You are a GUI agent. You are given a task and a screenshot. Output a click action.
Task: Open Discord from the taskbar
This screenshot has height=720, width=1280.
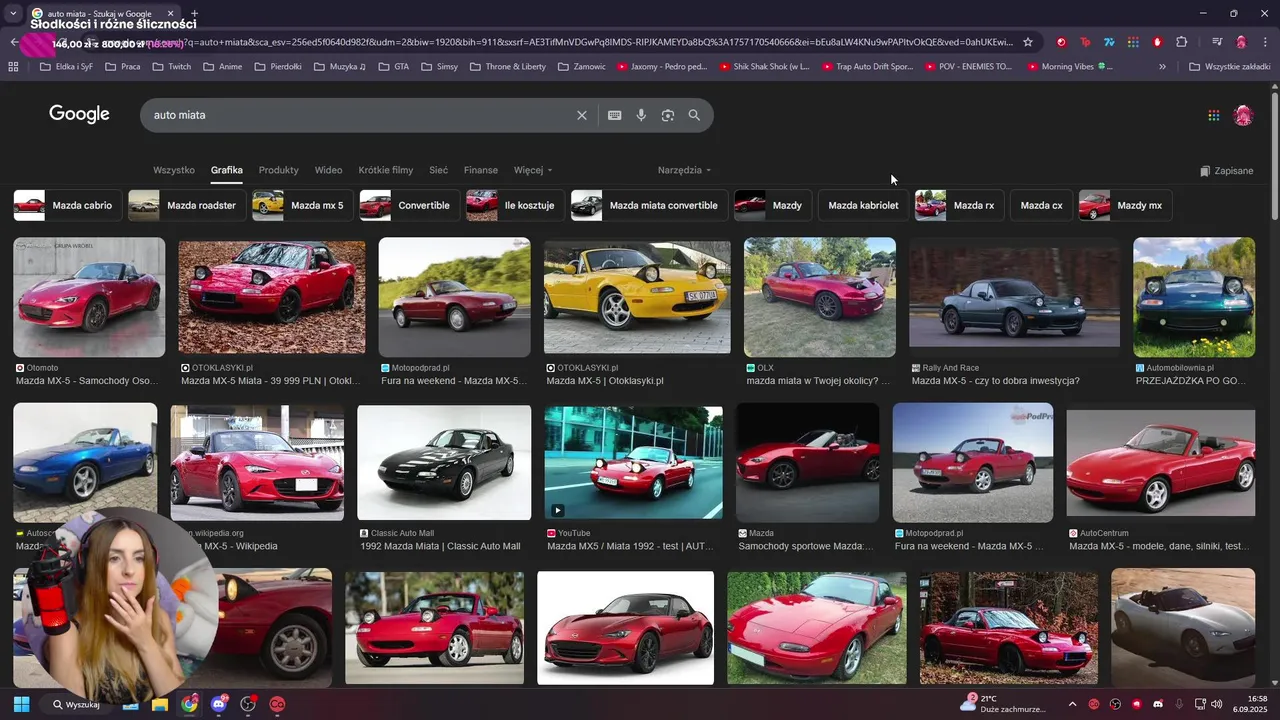(x=219, y=704)
